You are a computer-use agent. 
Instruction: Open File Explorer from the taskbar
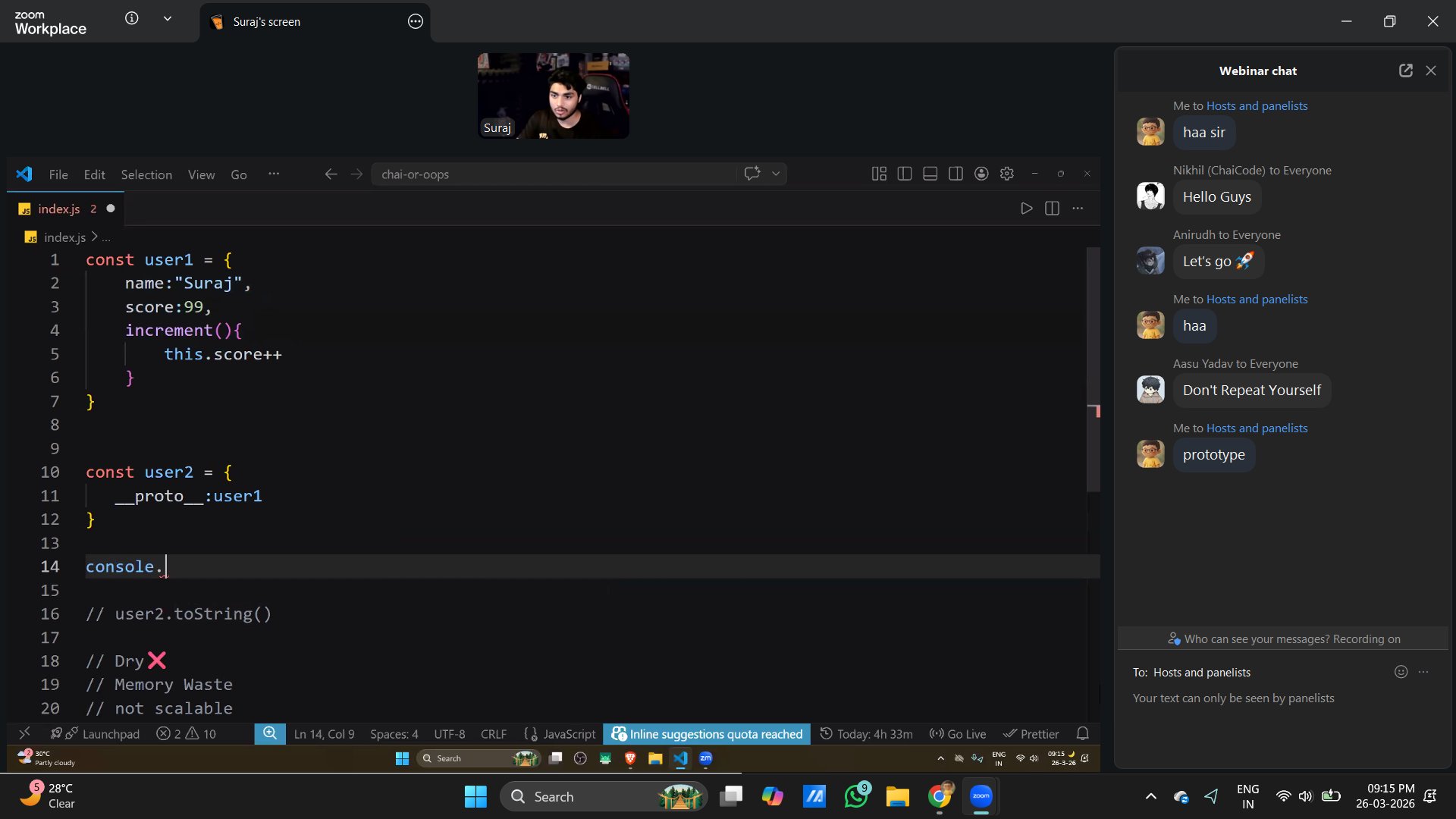(x=897, y=796)
